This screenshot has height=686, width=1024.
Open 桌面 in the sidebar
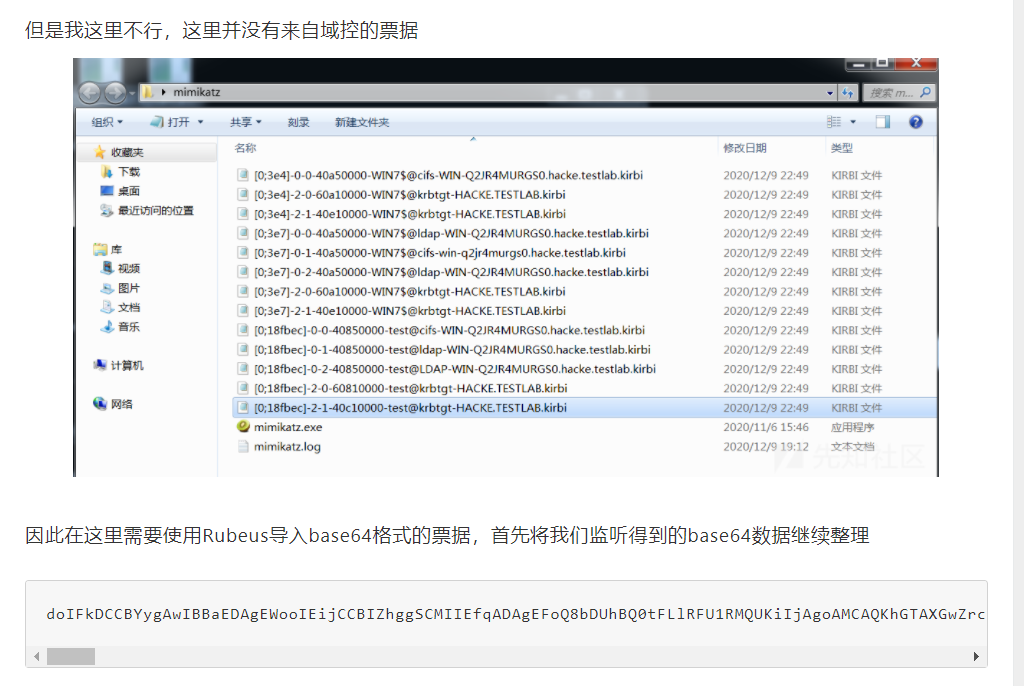[x=129, y=191]
